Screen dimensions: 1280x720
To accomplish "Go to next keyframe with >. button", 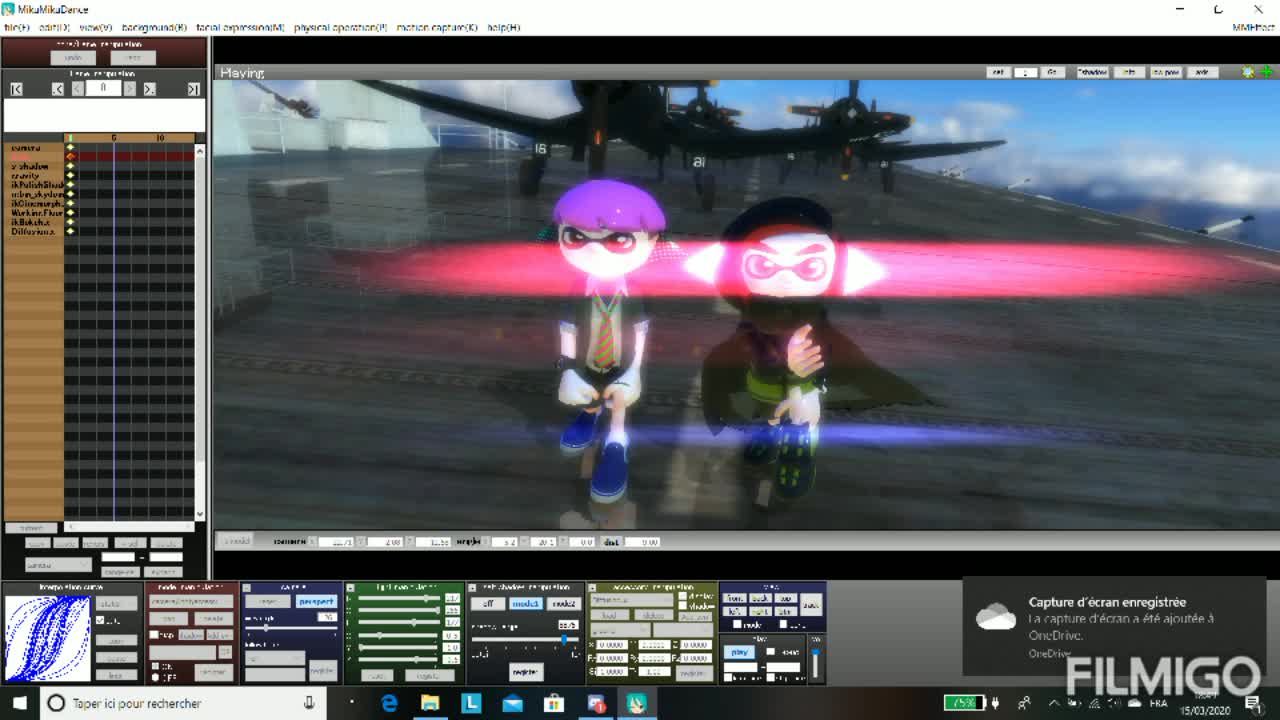I will [149, 89].
